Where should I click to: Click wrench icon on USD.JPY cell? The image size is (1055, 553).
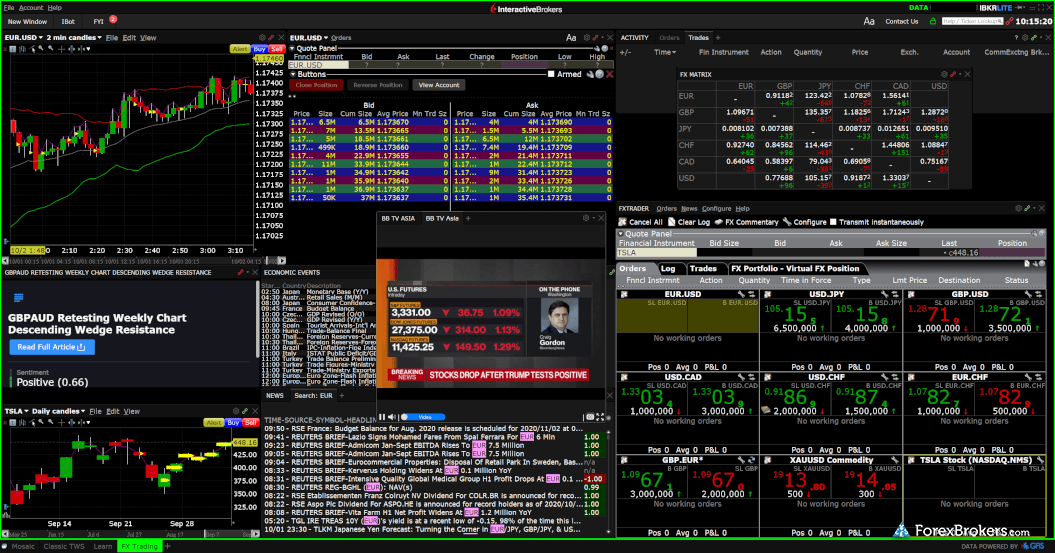point(885,294)
